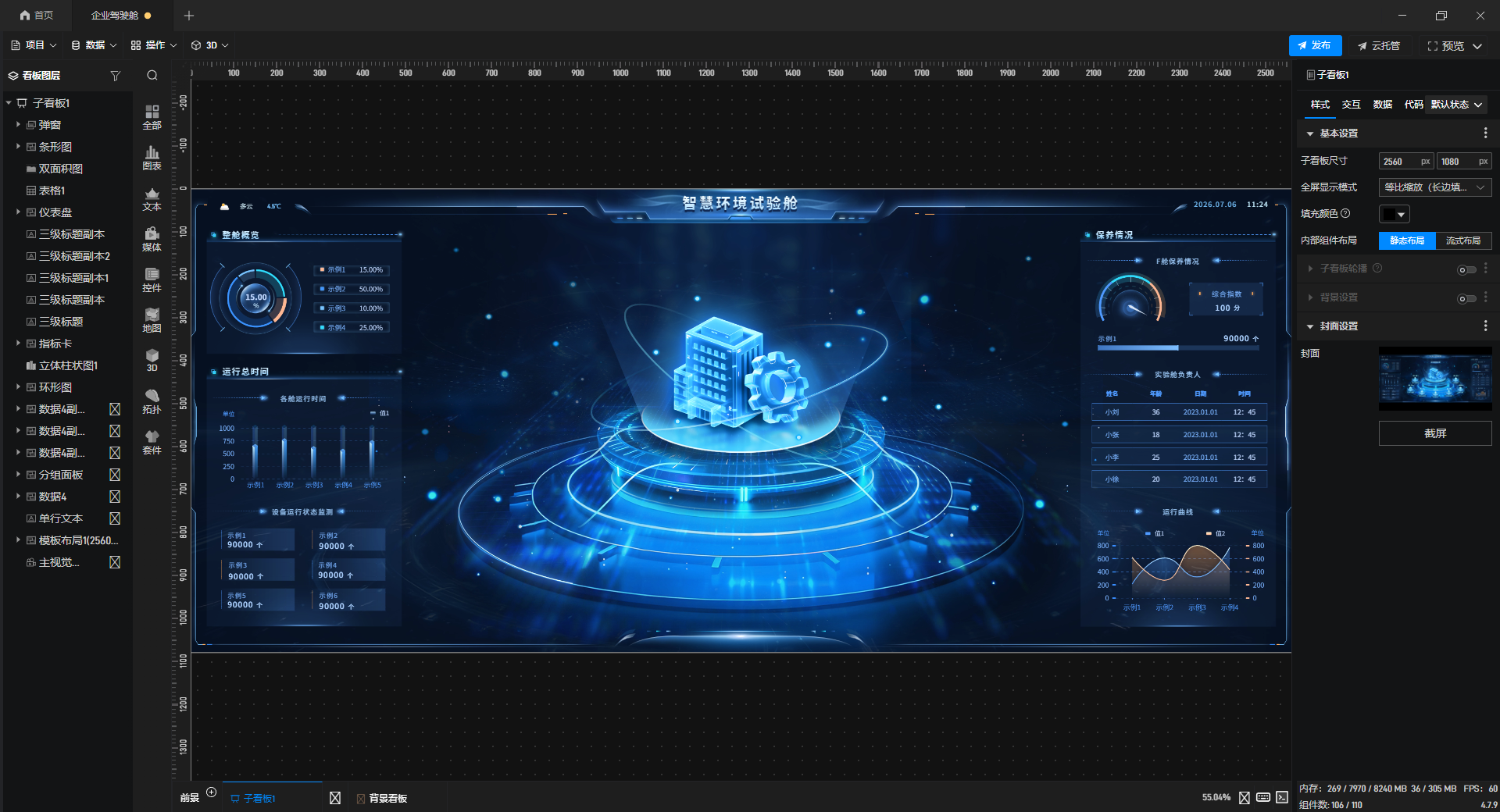The width and height of the screenshot is (1500, 812).
Task: Switch to the 交互 tab
Action: (1351, 104)
